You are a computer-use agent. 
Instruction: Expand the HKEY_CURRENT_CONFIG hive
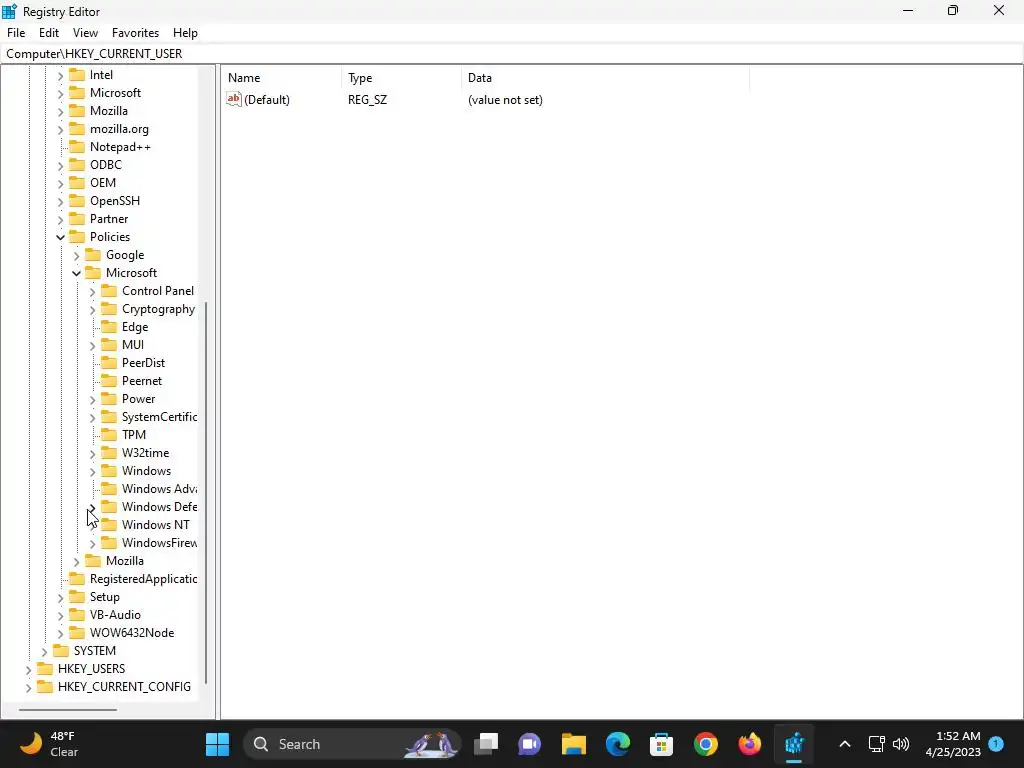click(28, 688)
